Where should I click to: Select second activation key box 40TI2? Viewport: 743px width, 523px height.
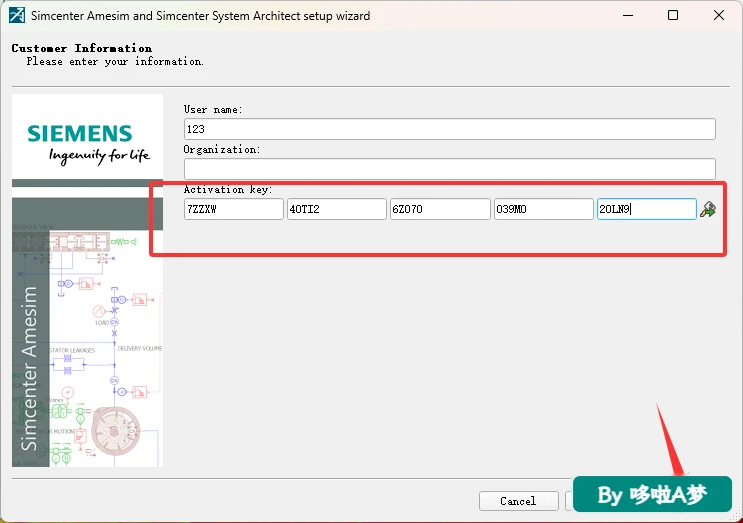tap(337, 209)
